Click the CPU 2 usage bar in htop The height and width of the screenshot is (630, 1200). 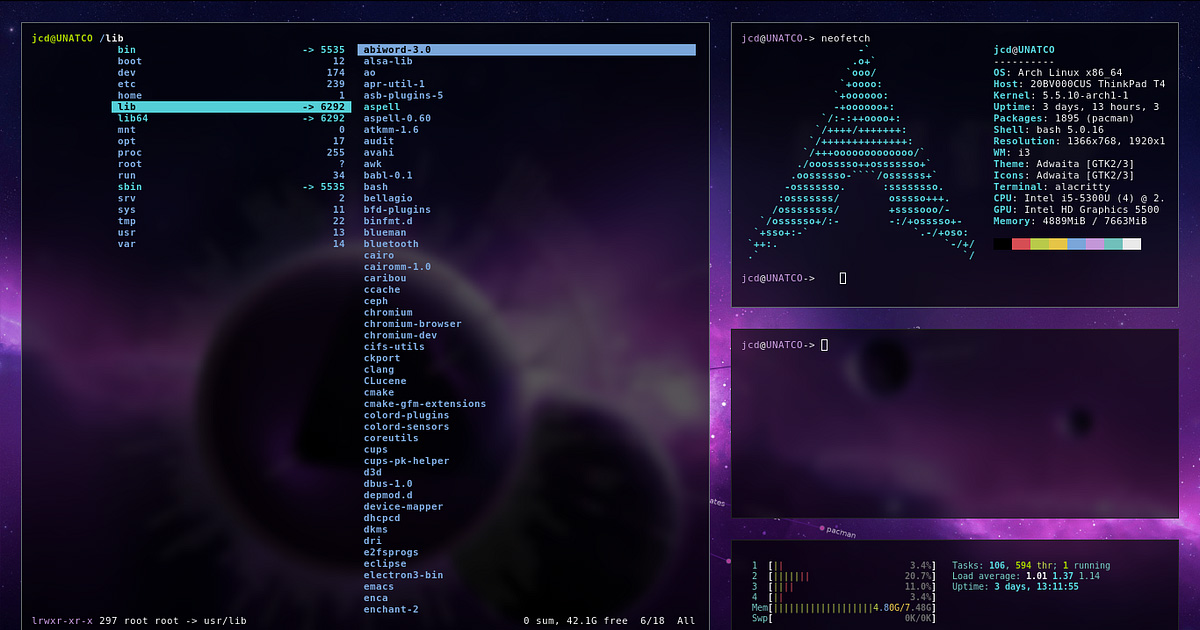[x=852, y=577]
